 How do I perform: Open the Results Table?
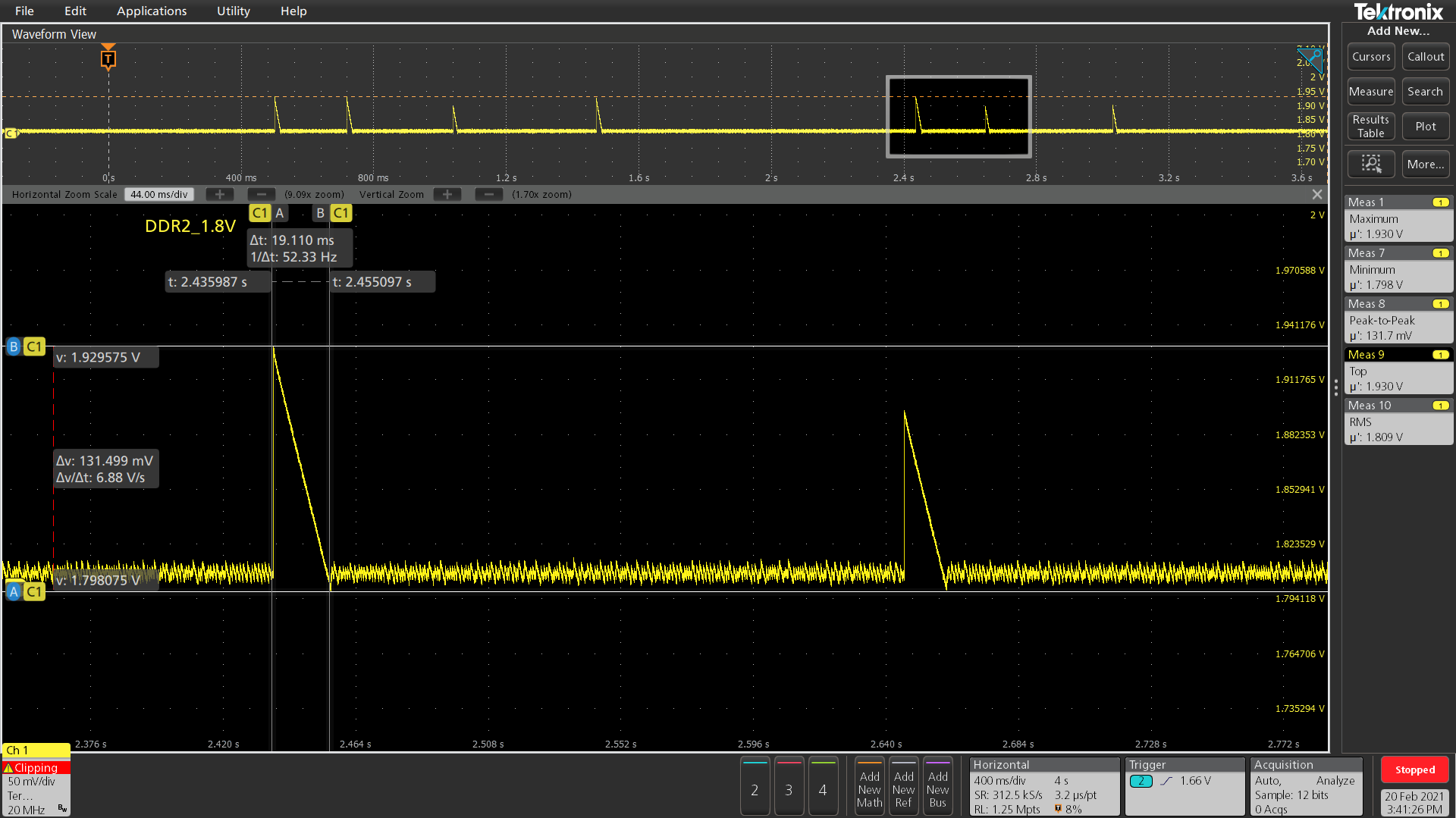1371,127
